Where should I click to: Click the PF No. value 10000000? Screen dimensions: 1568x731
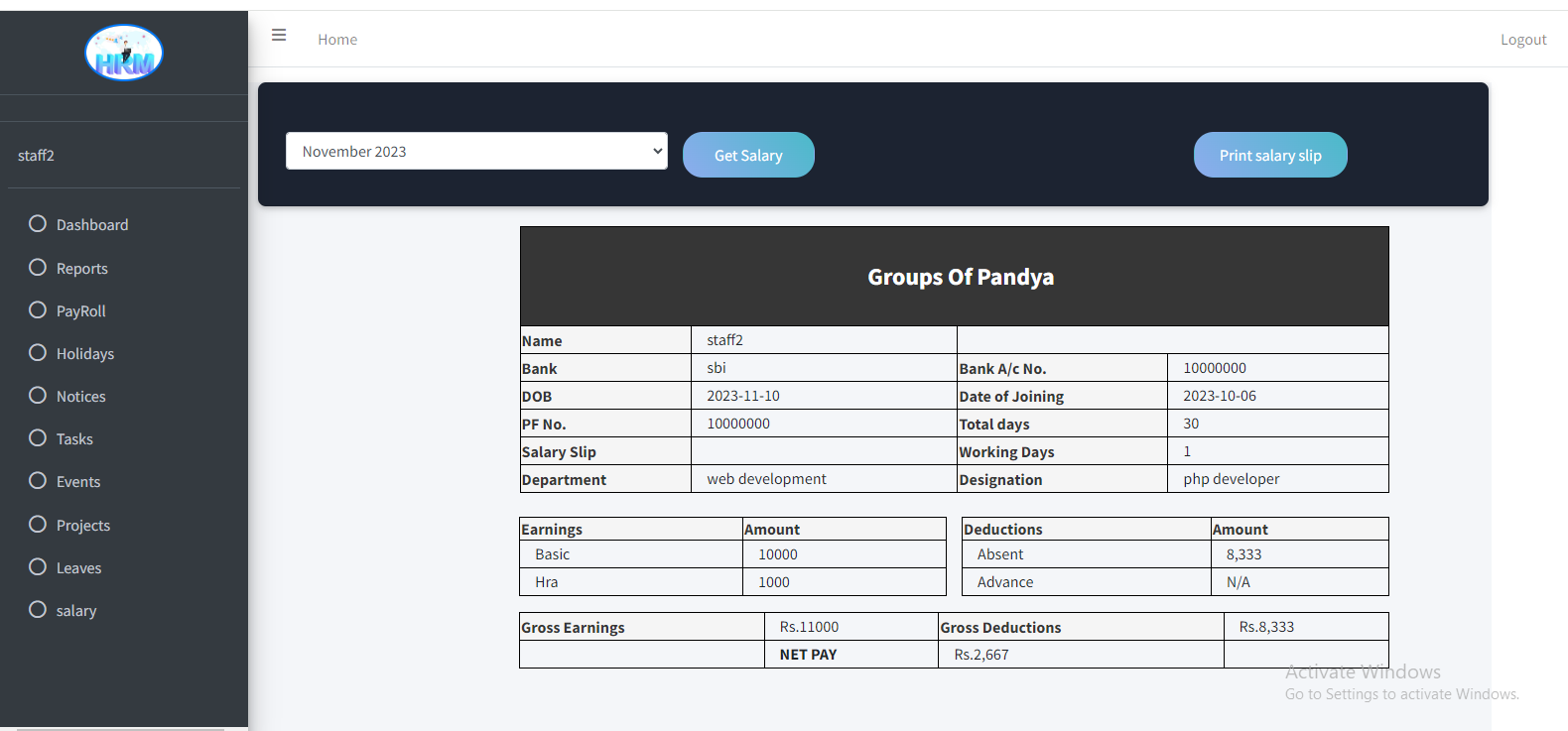738,424
